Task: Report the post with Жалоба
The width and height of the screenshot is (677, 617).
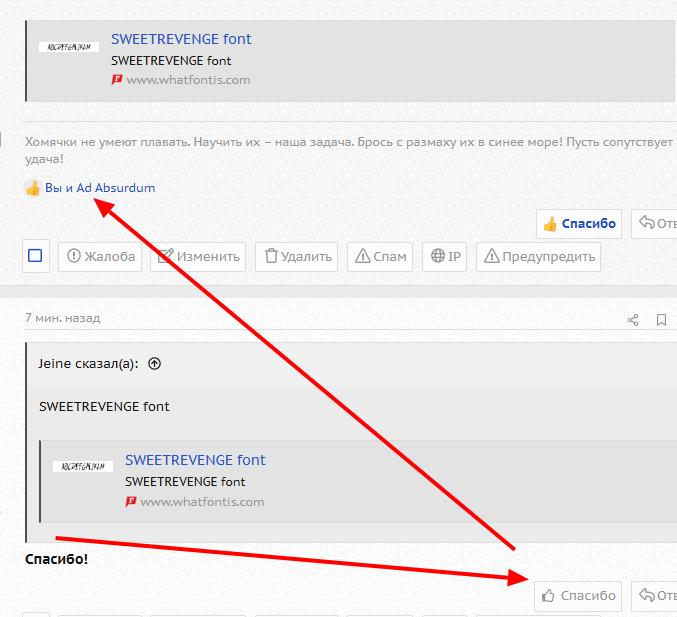Action: pos(100,257)
